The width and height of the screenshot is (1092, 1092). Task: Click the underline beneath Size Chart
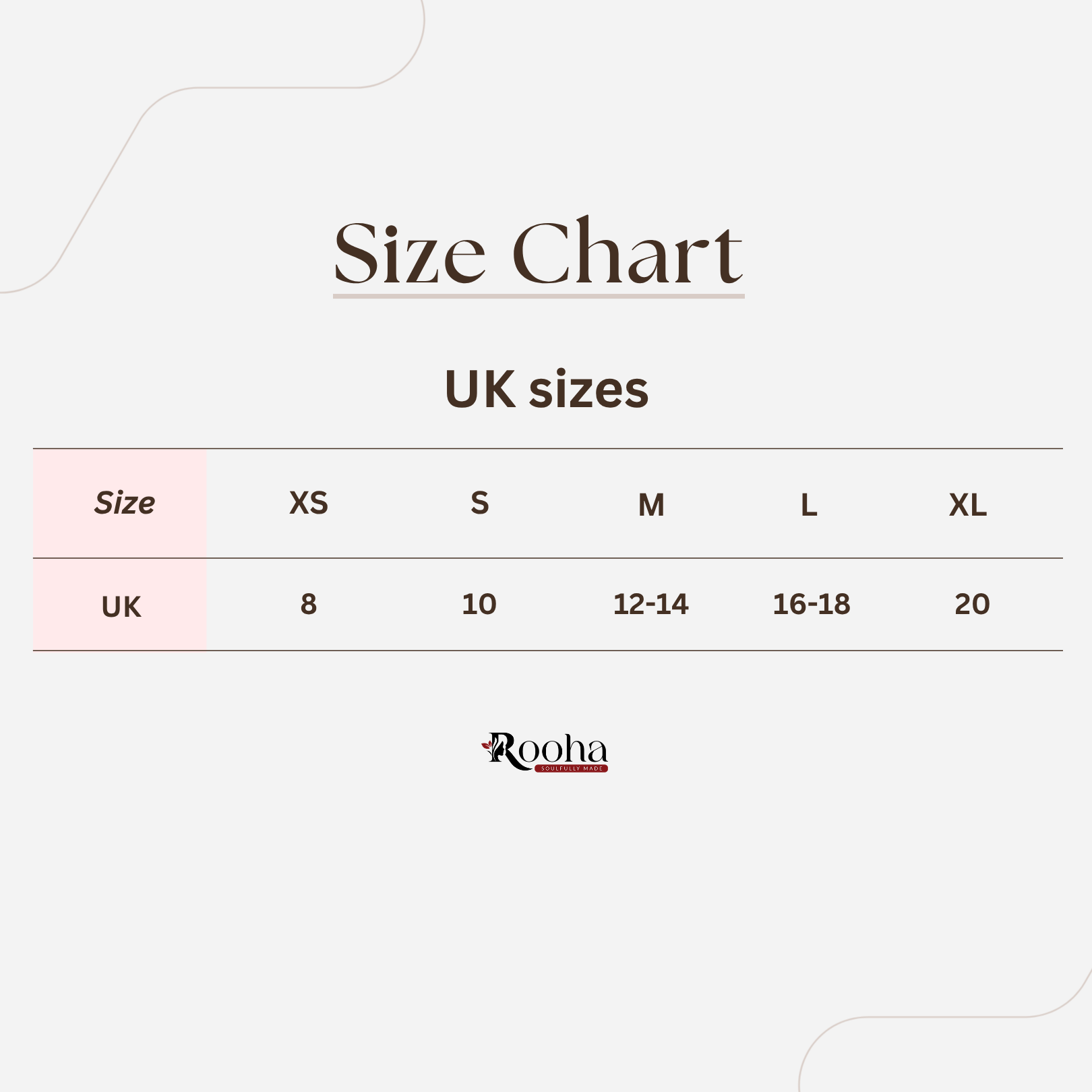pos(539,296)
